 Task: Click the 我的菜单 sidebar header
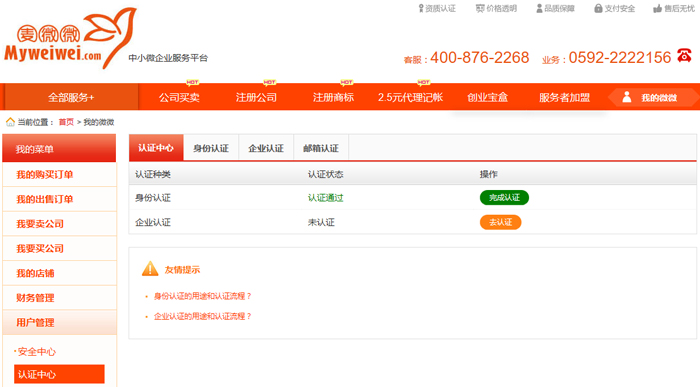[59, 148]
